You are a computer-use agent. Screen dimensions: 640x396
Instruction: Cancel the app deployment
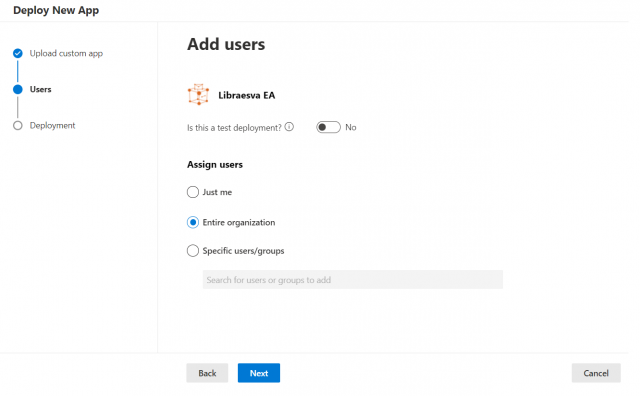tap(596, 373)
